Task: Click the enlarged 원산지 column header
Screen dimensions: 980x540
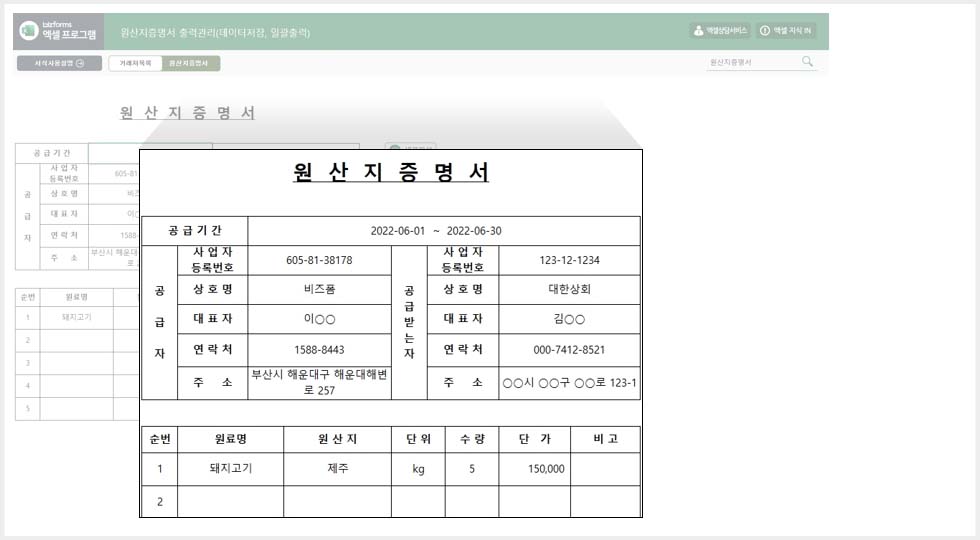Action: (x=338, y=439)
